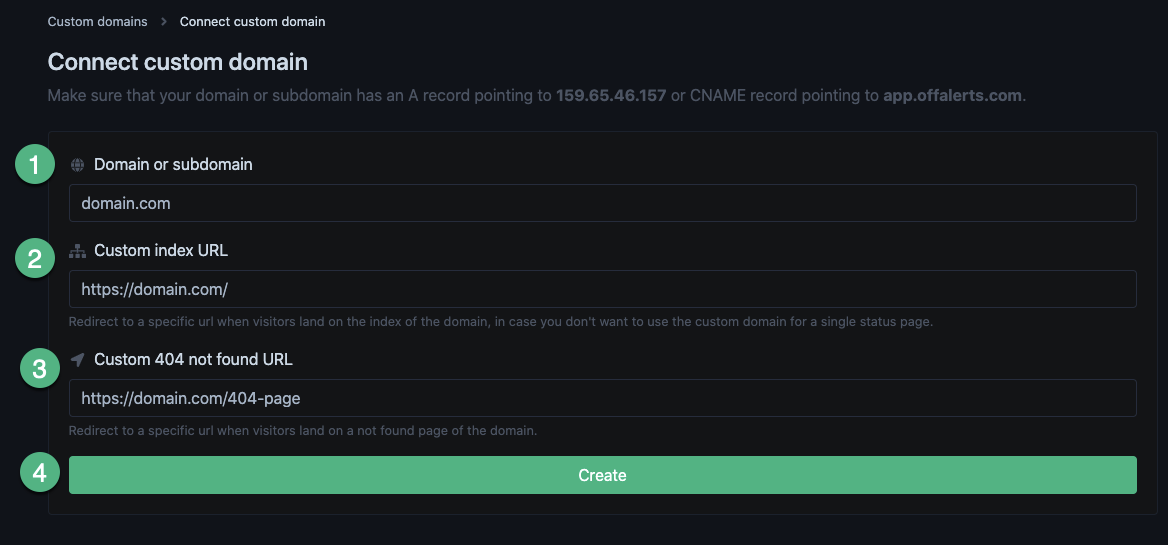Click the green step 1 badge
This screenshot has width=1168, height=545.
point(35,164)
